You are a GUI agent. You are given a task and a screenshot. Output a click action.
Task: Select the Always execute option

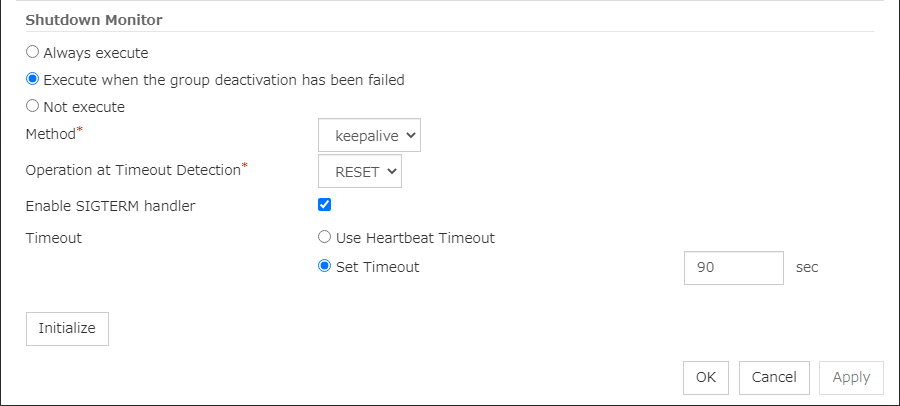tap(33, 52)
